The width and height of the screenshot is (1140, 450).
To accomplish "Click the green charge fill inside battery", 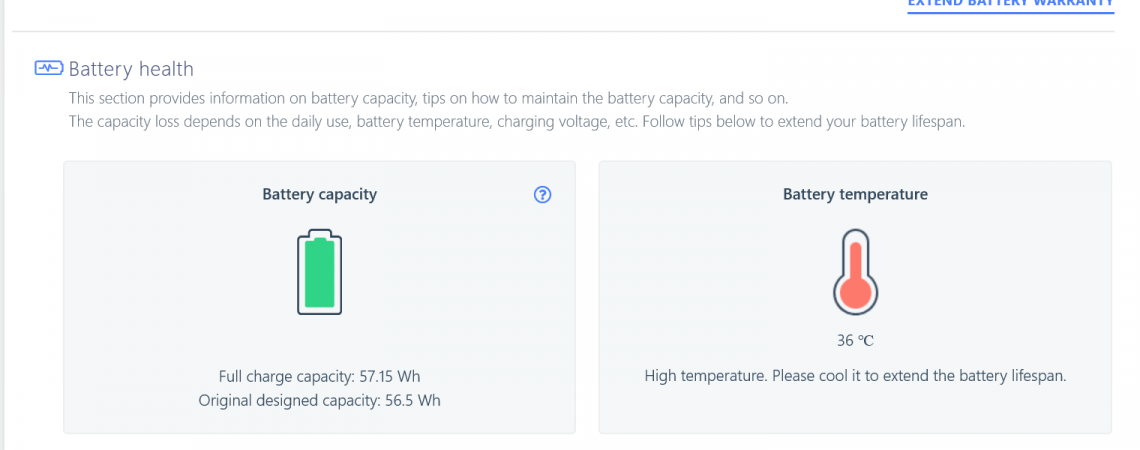I will pos(319,278).
